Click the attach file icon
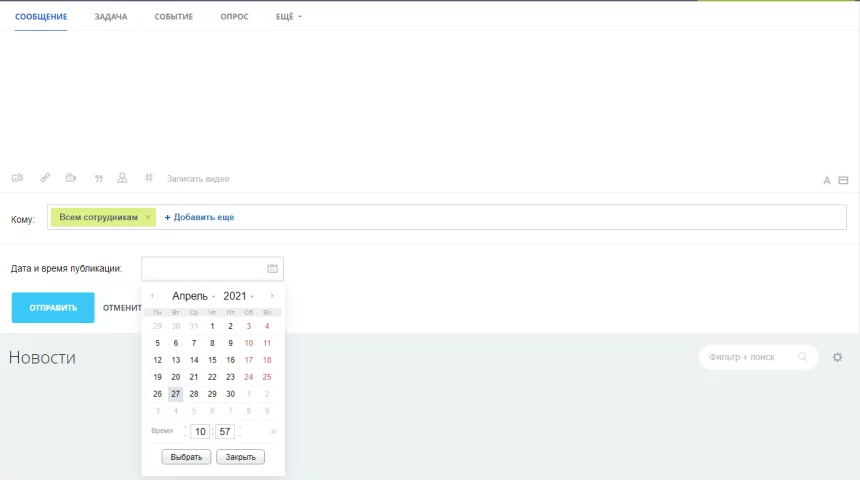860x480 pixels. 17,178
